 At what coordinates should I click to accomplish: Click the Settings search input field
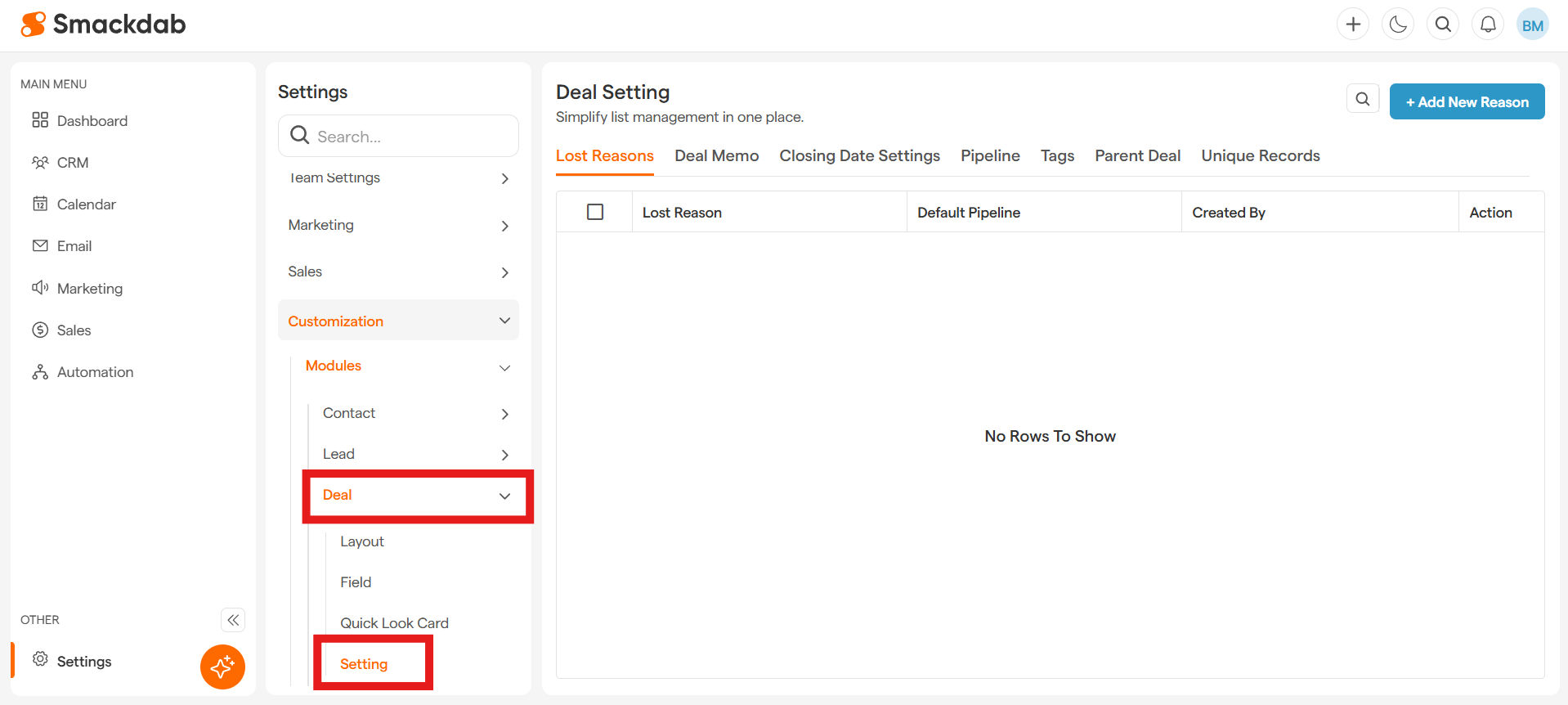coord(409,137)
